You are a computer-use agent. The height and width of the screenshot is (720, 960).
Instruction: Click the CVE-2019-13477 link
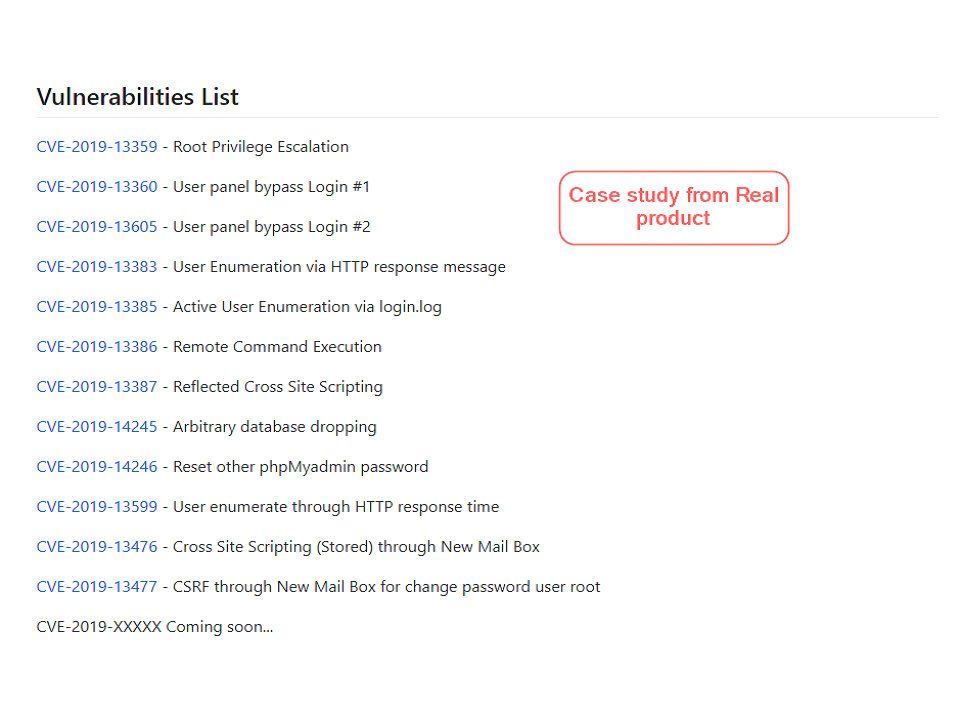coord(97,587)
